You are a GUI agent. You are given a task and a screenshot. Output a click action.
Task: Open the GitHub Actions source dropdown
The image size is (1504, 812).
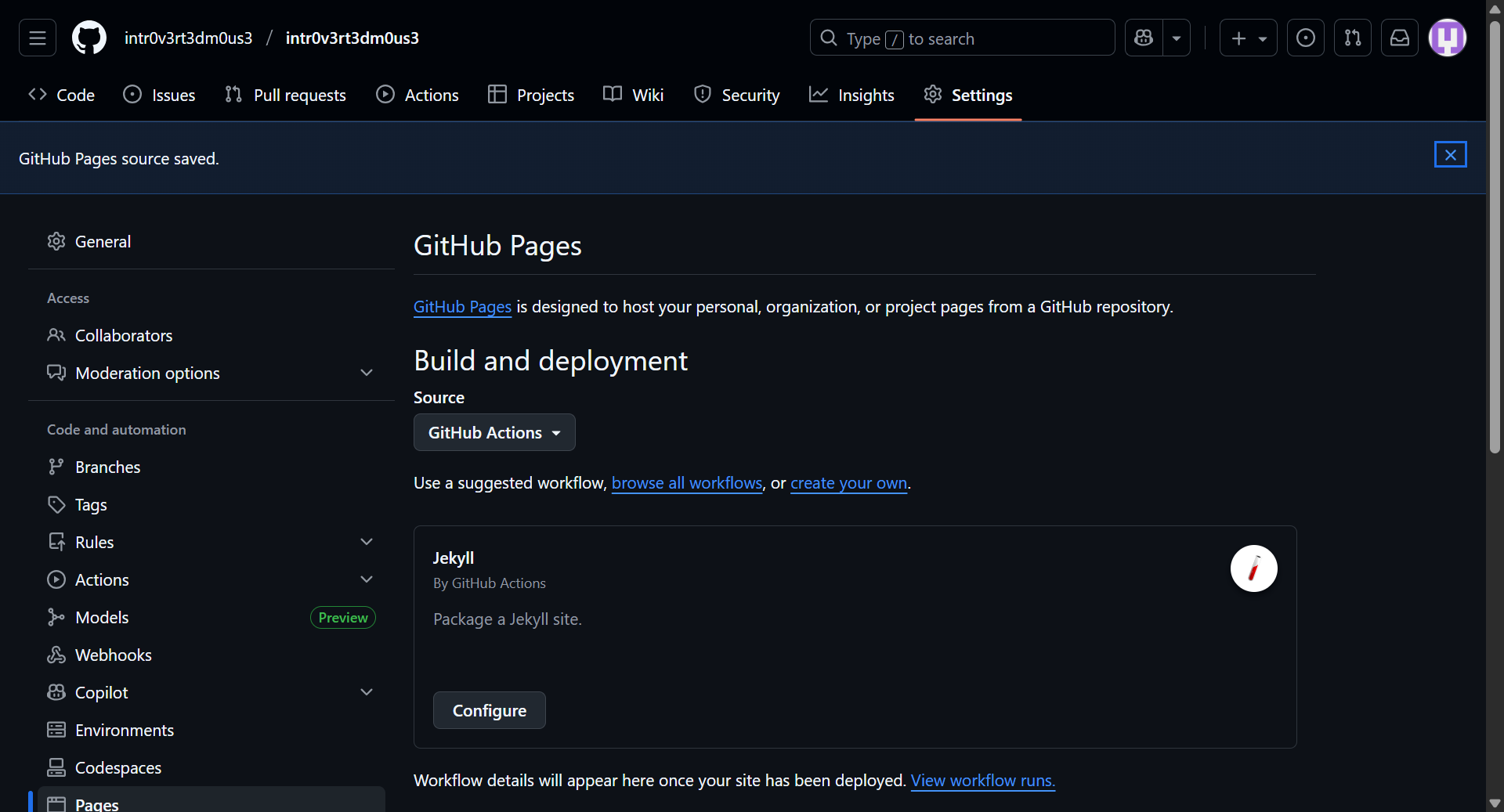(x=494, y=432)
